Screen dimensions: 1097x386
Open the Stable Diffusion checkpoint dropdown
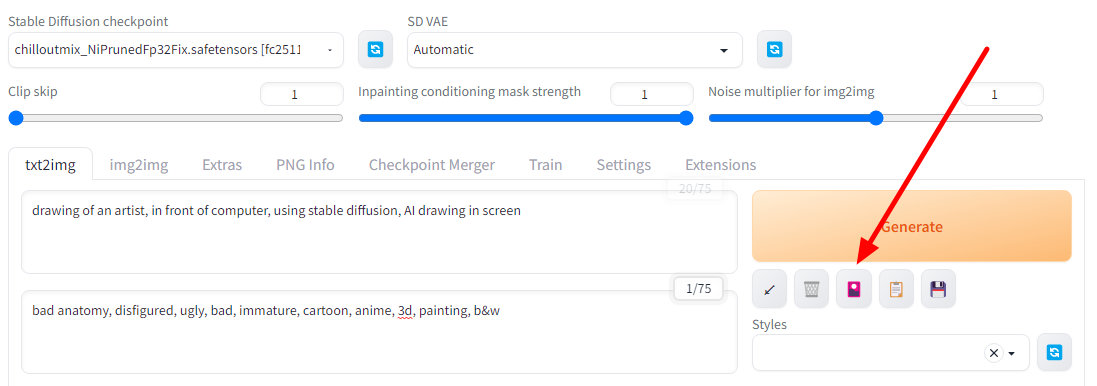click(176, 50)
